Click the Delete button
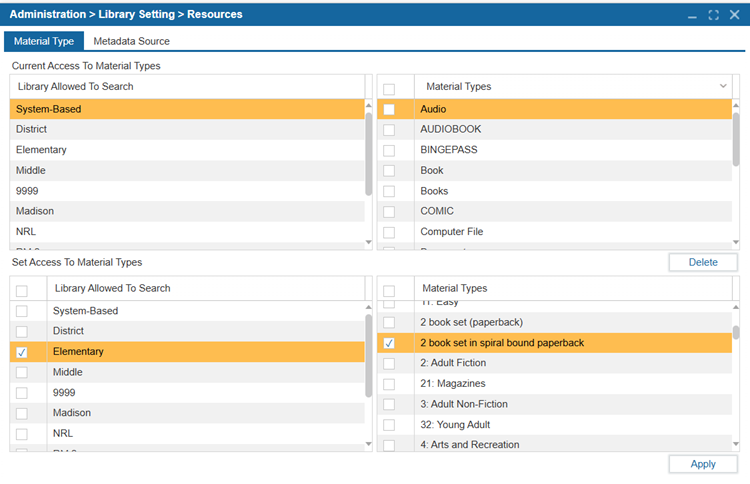Viewport: 750px width, 484px height. click(703, 262)
